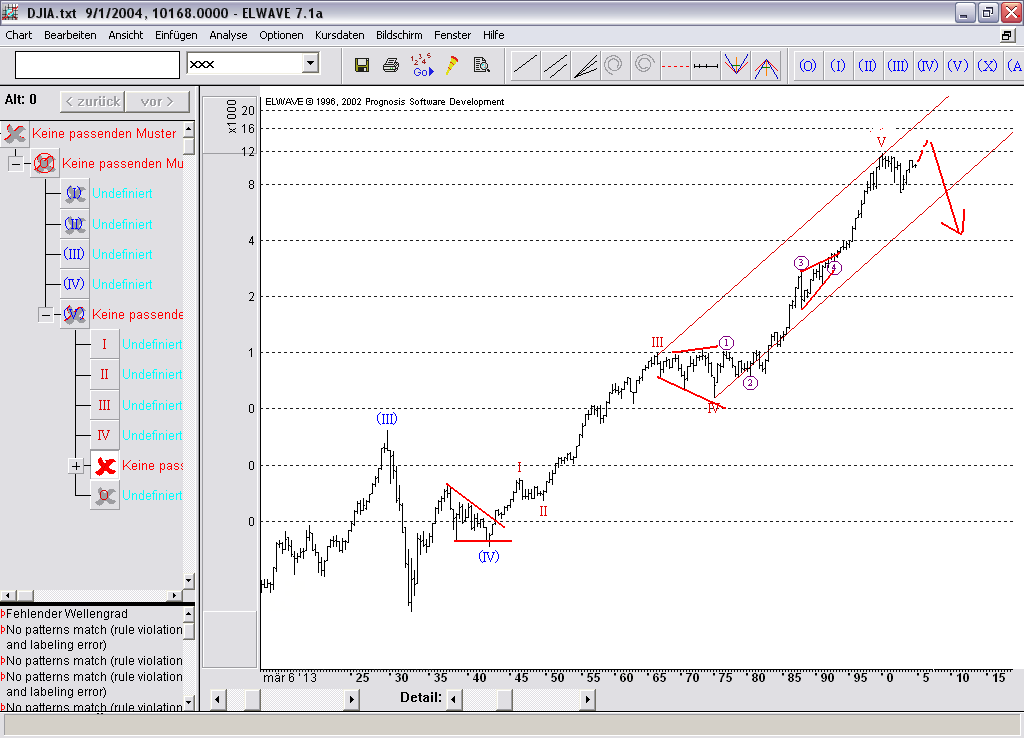Insert wave label (III) from toolbar
Image resolution: width=1024 pixels, height=738 pixels.
coord(897,66)
